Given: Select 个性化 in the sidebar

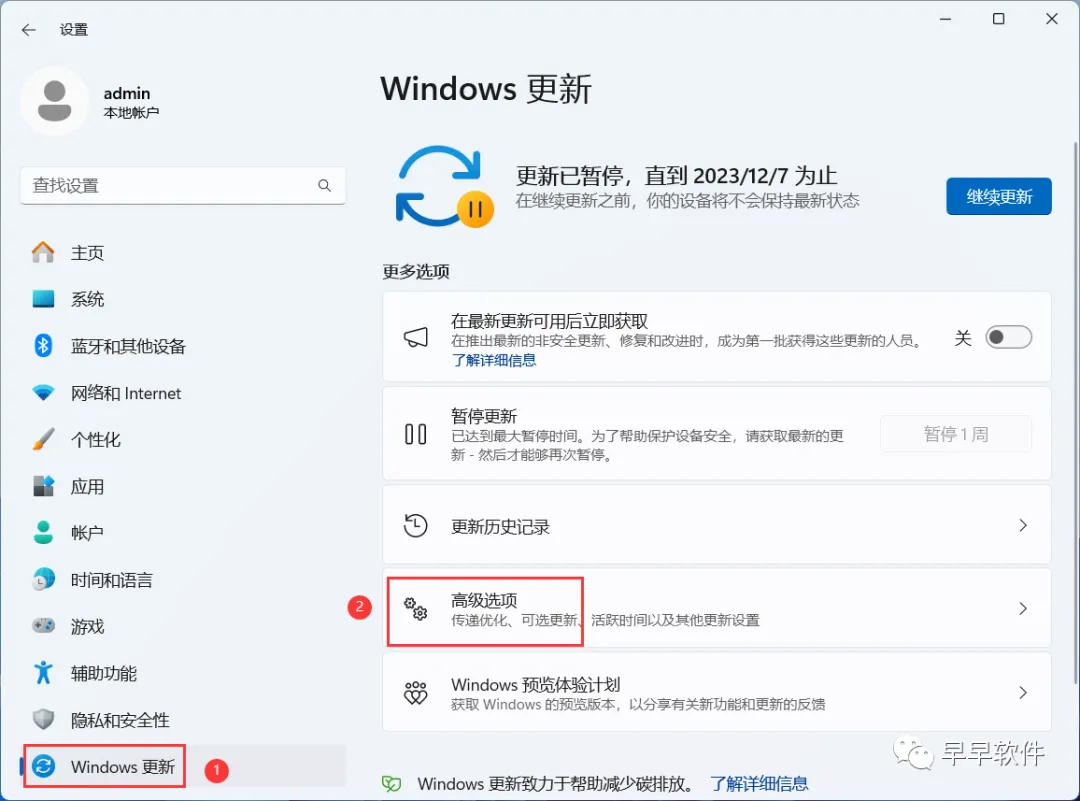Looking at the screenshot, I should click(183, 440).
